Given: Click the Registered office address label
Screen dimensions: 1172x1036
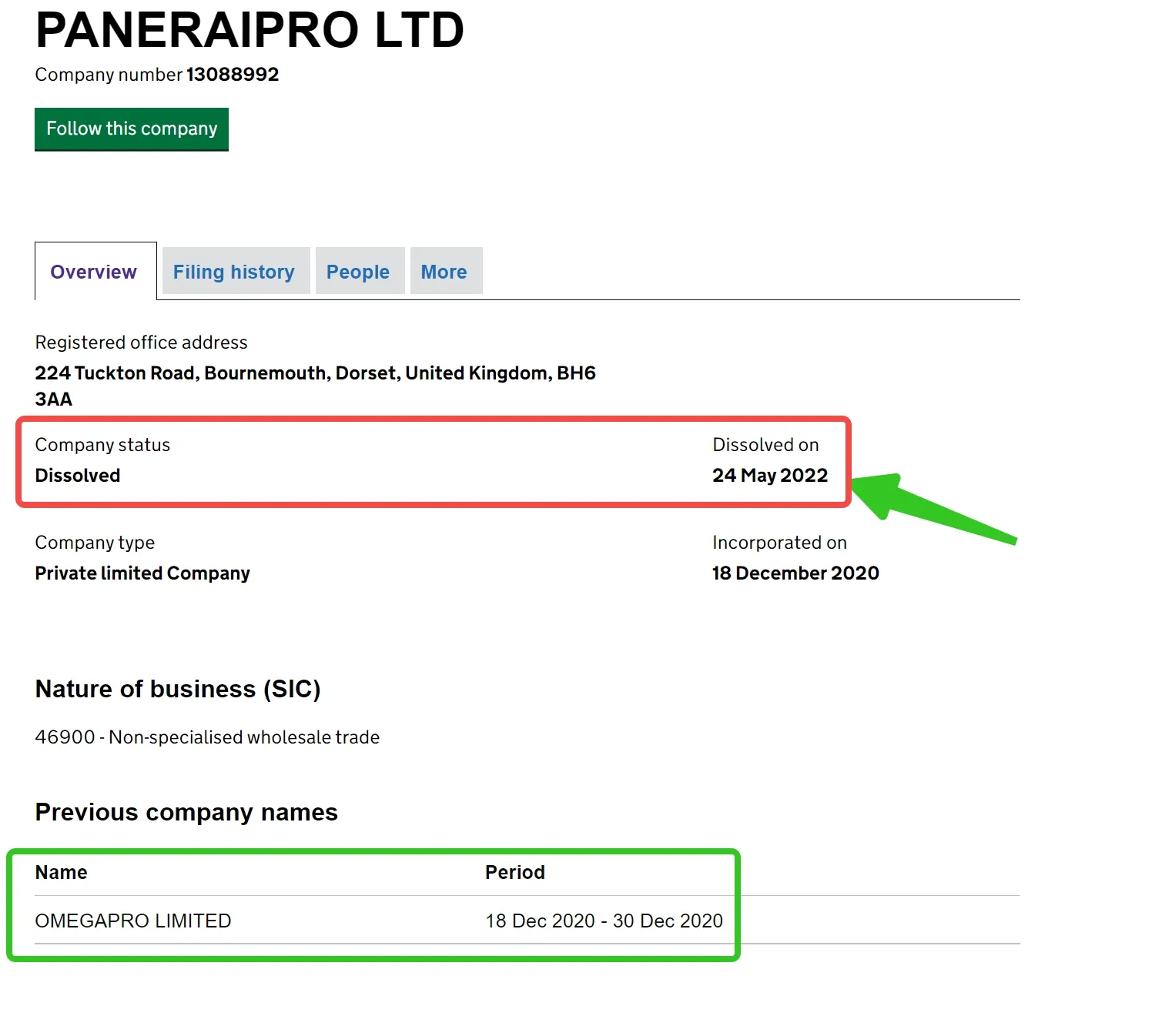Looking at the screenshot, I should click(x=141, y=343).
